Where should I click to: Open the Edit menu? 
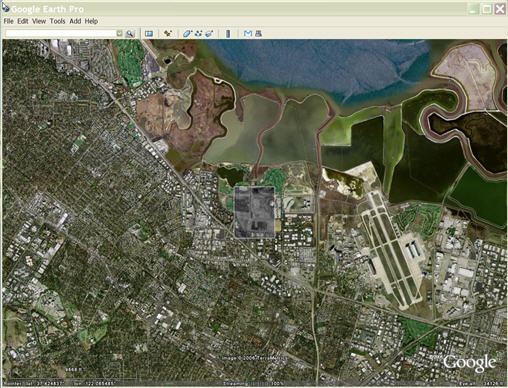(23, 21)
